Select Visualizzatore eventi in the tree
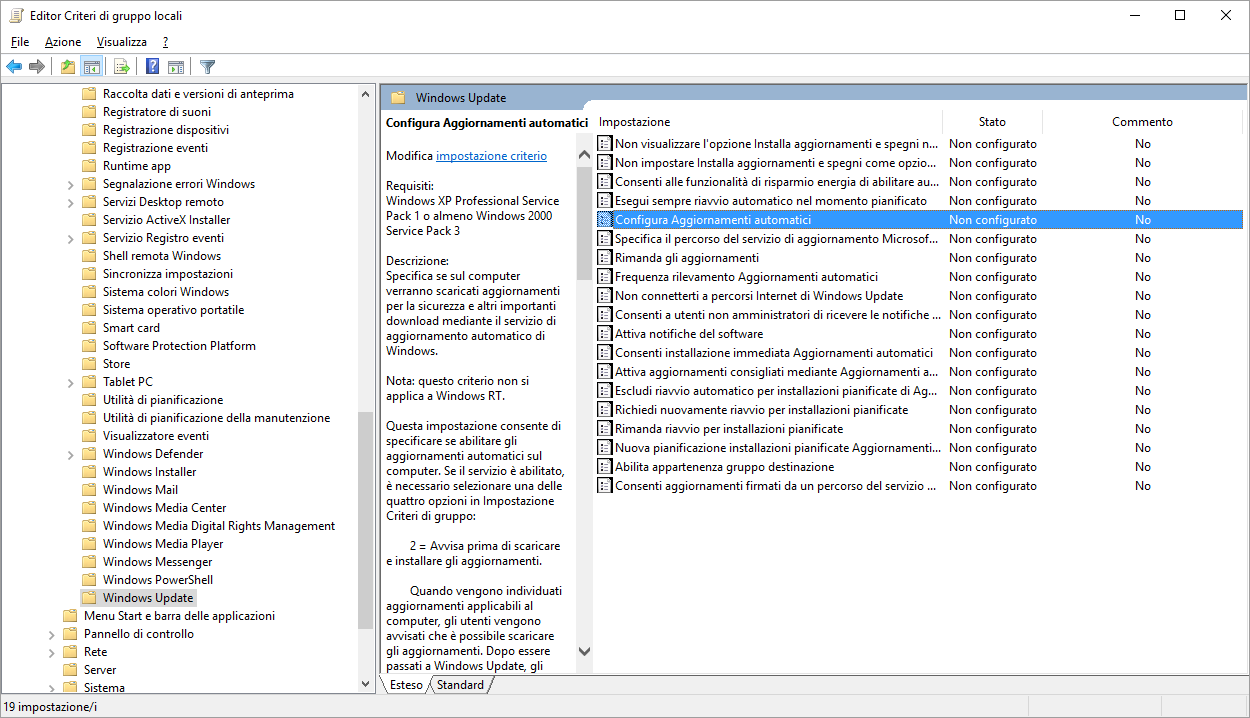 [x=155, y=436]
